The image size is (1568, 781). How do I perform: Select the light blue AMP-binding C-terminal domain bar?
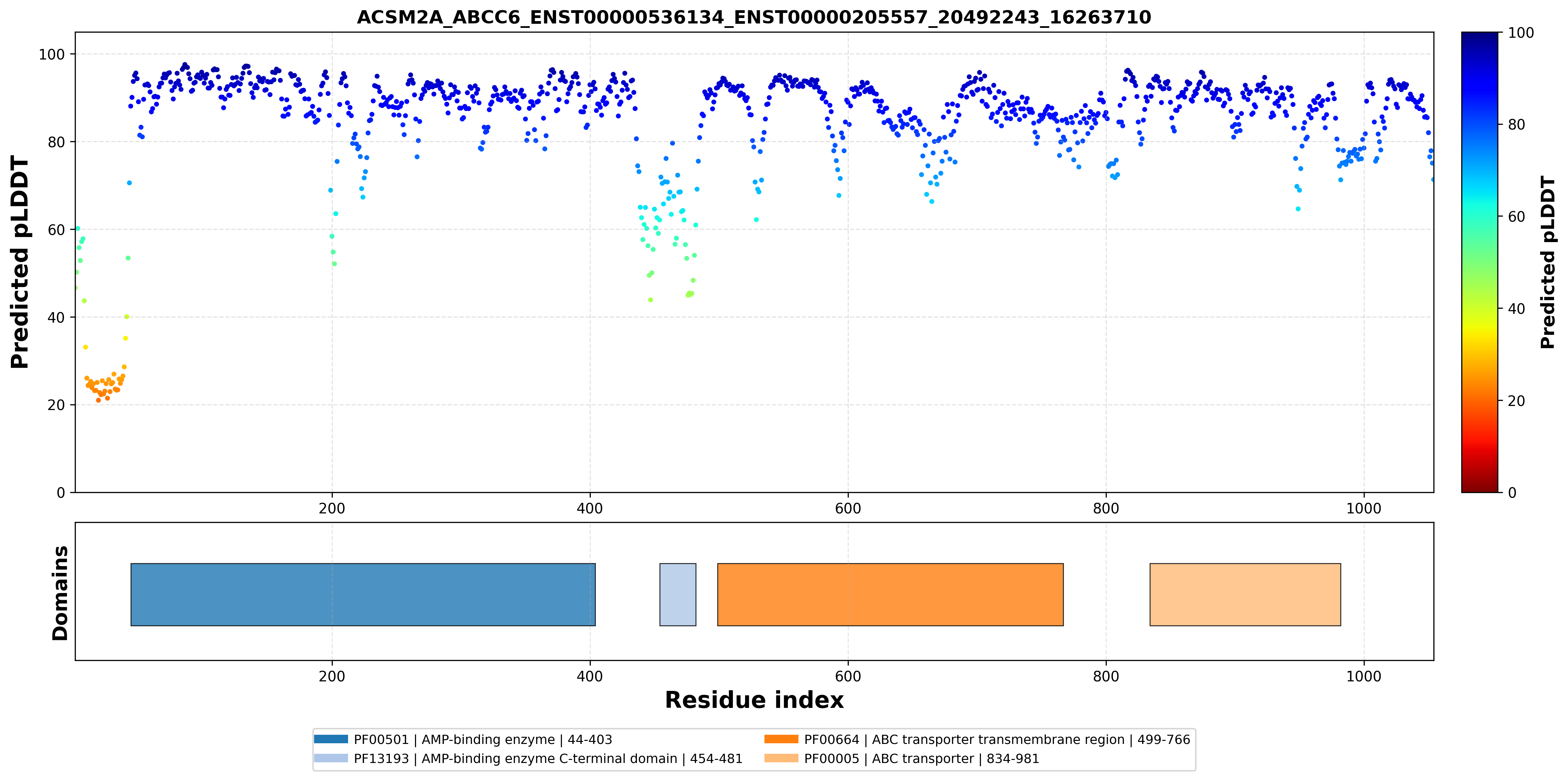[x=677, y=594]
